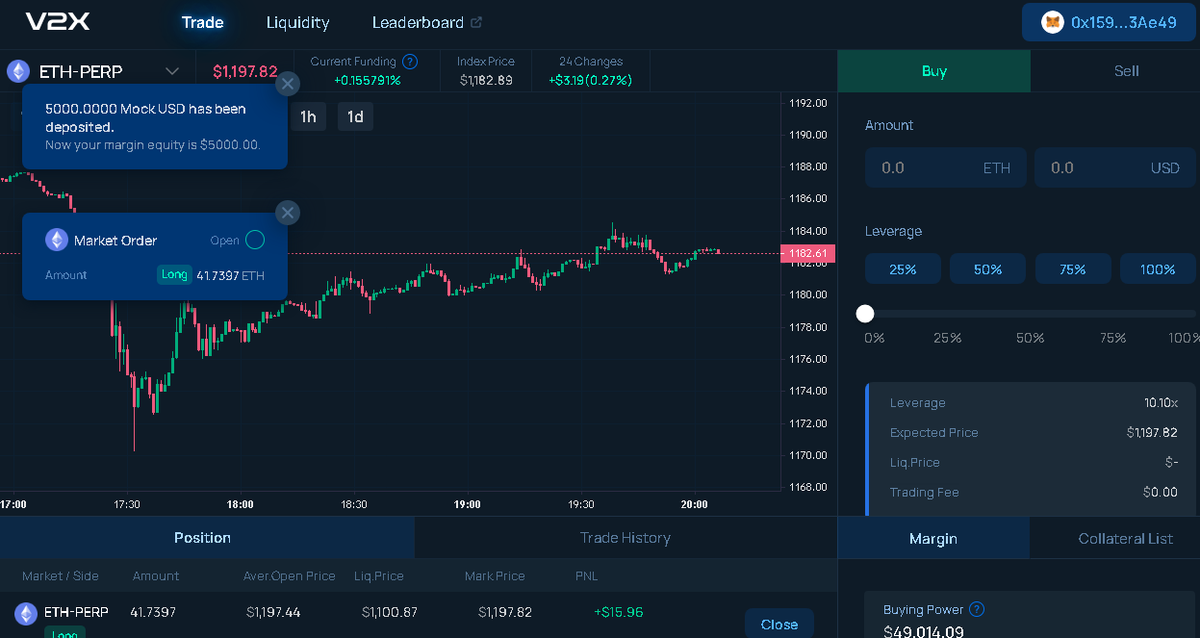The height and width of the screenshot is (638, 1200).
Task: Click the Leverage 10.10x value
Action: click(x=1161, y=403)
